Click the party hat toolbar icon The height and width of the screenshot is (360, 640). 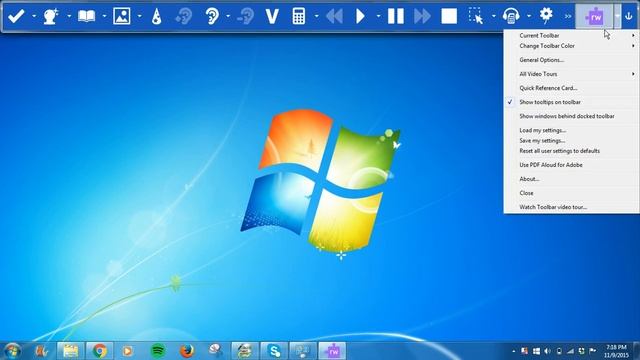click(156, 17)
